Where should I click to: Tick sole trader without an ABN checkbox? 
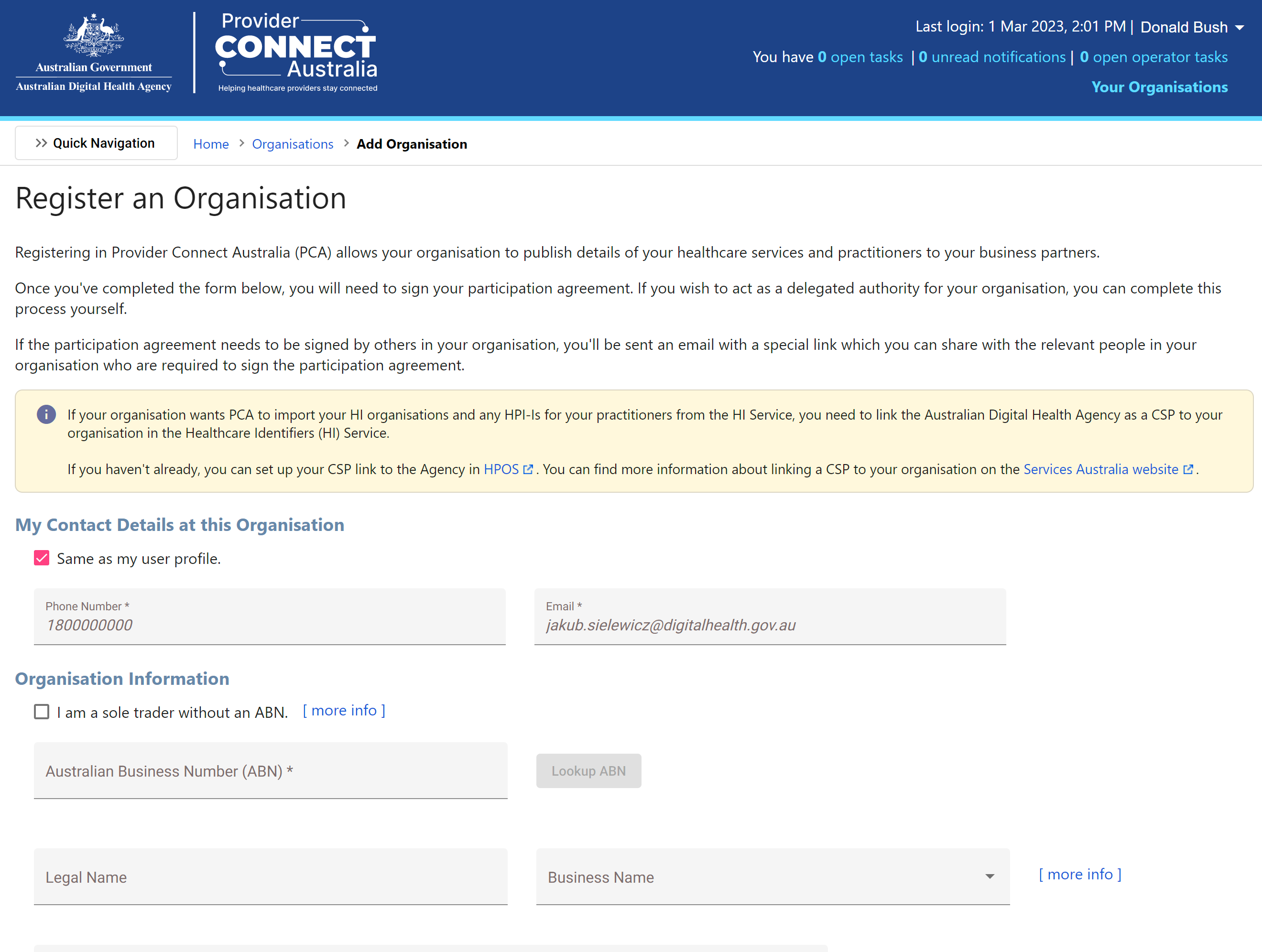42,711
